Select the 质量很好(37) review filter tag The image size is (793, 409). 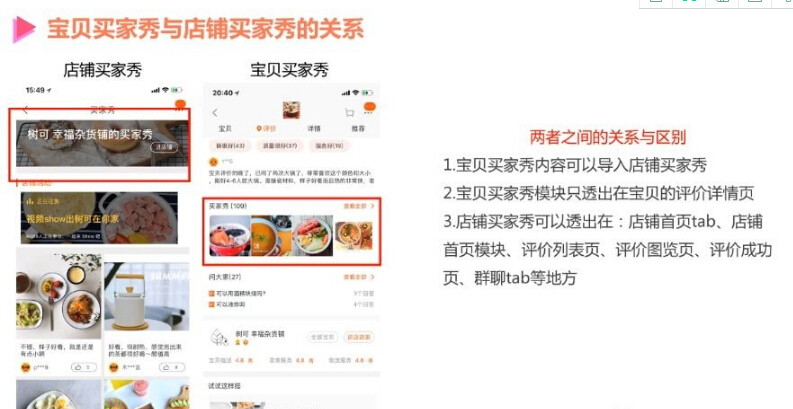click(280, 146)
